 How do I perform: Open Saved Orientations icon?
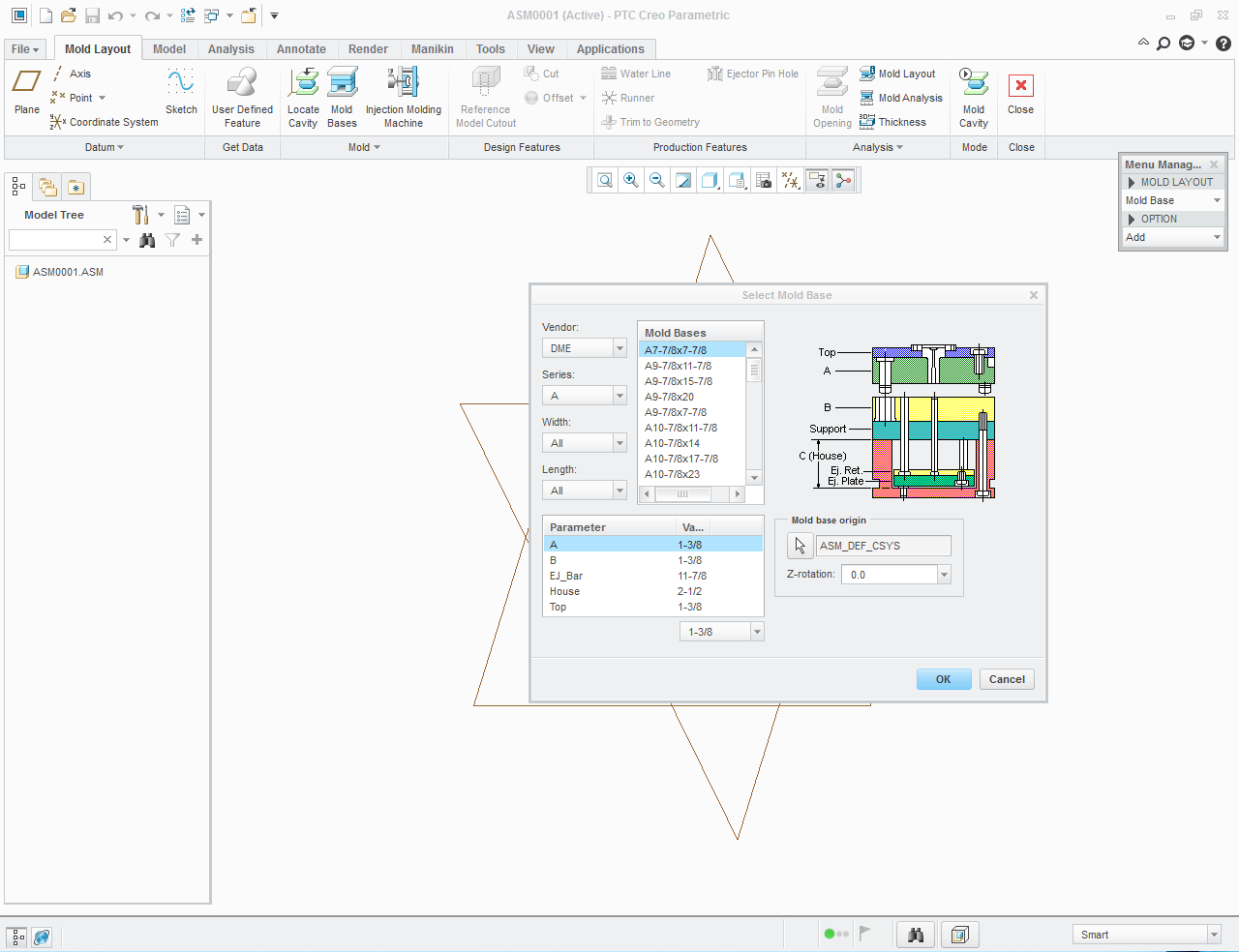click(737, 180)
